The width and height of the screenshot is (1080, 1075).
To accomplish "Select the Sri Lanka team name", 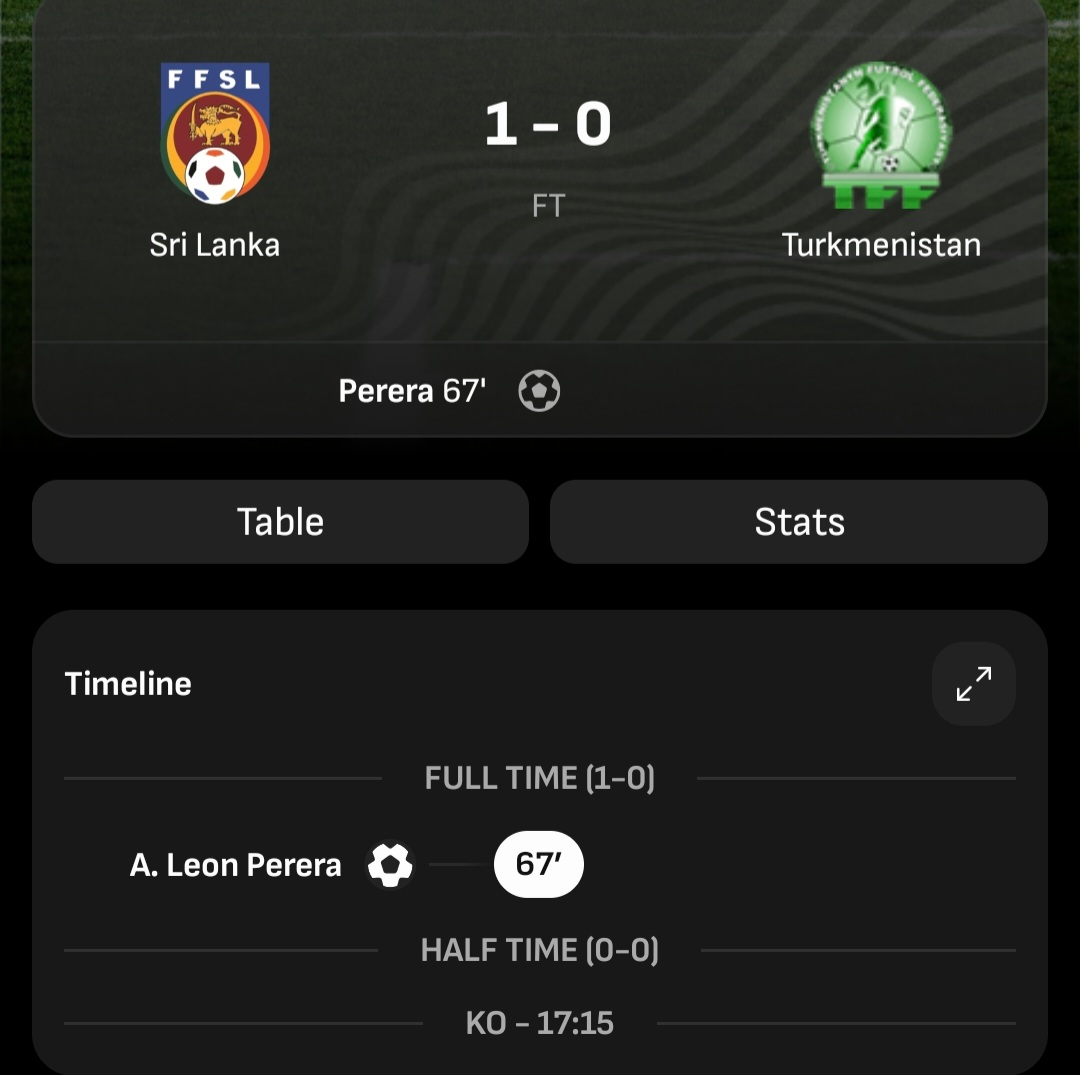I will tap(215, 245).
